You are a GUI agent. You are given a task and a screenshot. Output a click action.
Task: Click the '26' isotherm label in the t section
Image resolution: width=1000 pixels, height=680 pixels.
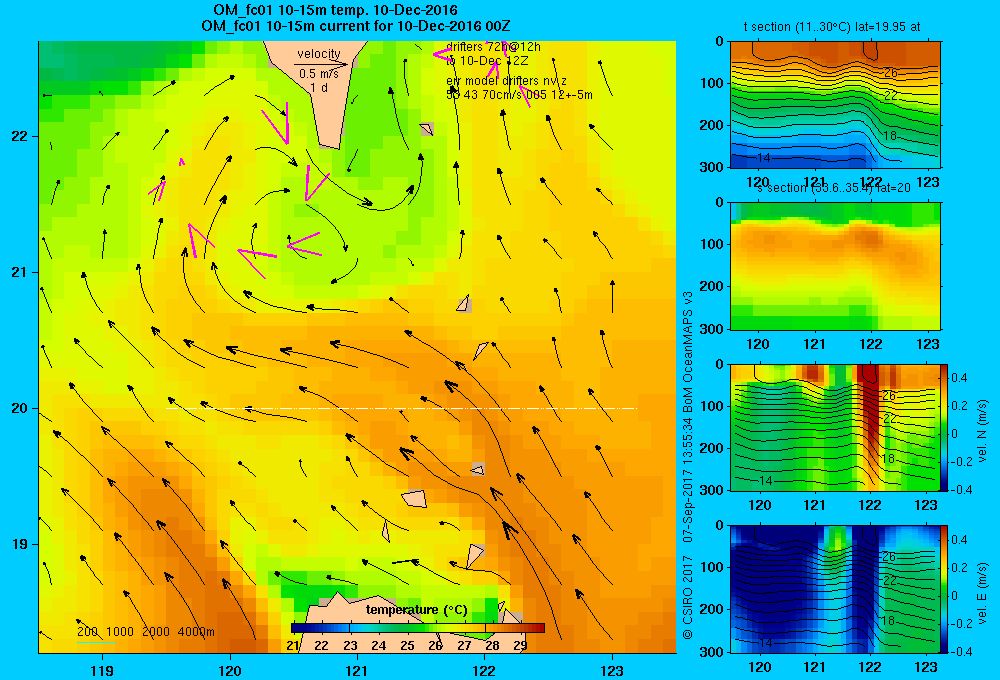[890, 73]
